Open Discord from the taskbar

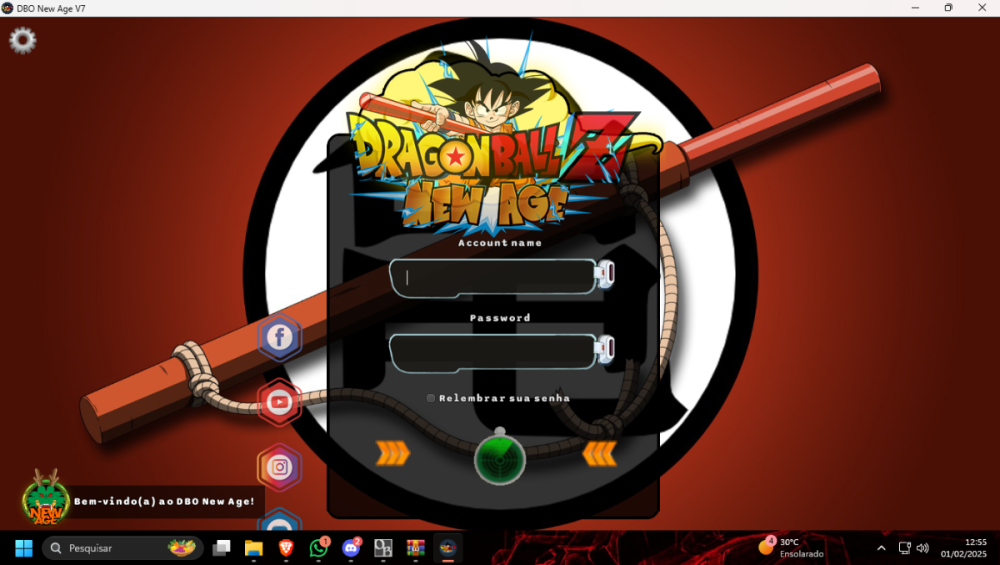[351, 548]
